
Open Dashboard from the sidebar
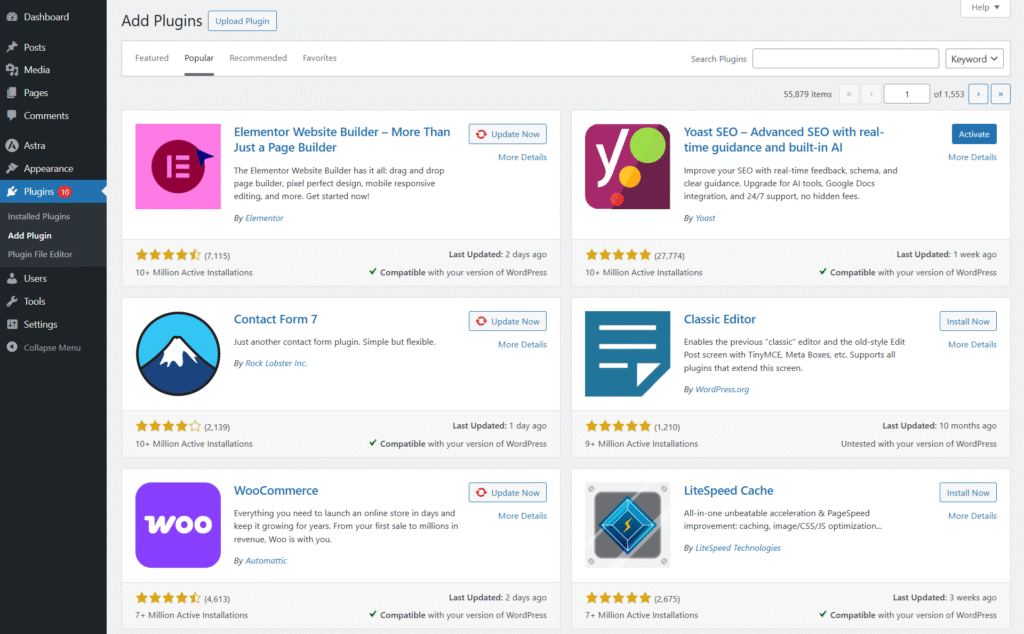pyautogui.click(x=46, y=17)
